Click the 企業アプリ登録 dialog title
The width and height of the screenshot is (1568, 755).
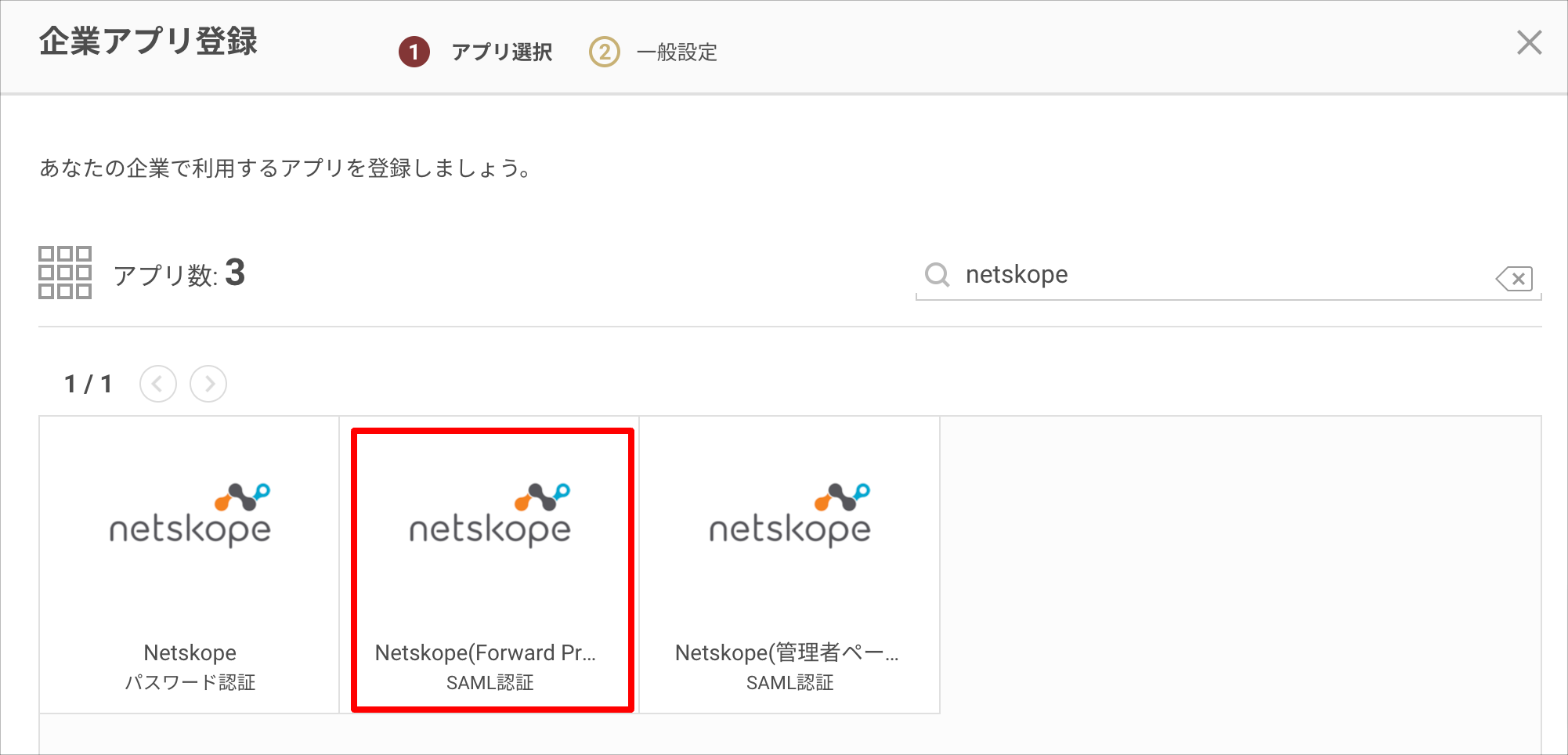point(148,42)
